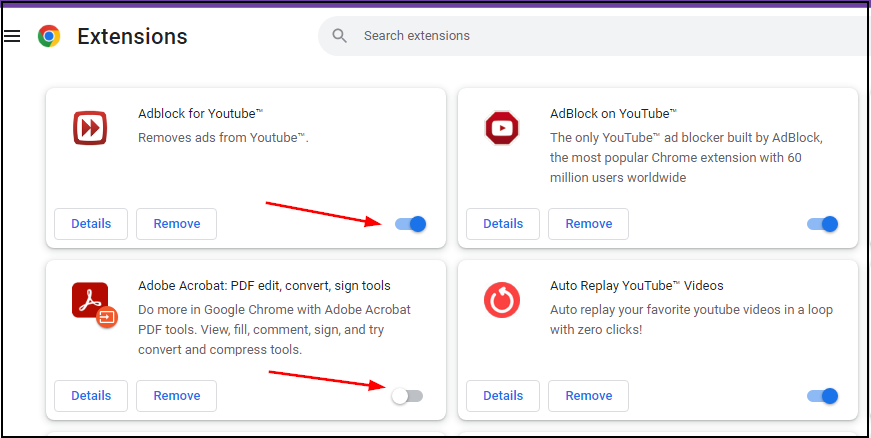Enable the Adobe Acrobat extension toggle
The image size is (871, 438).
tap(407, 396)
